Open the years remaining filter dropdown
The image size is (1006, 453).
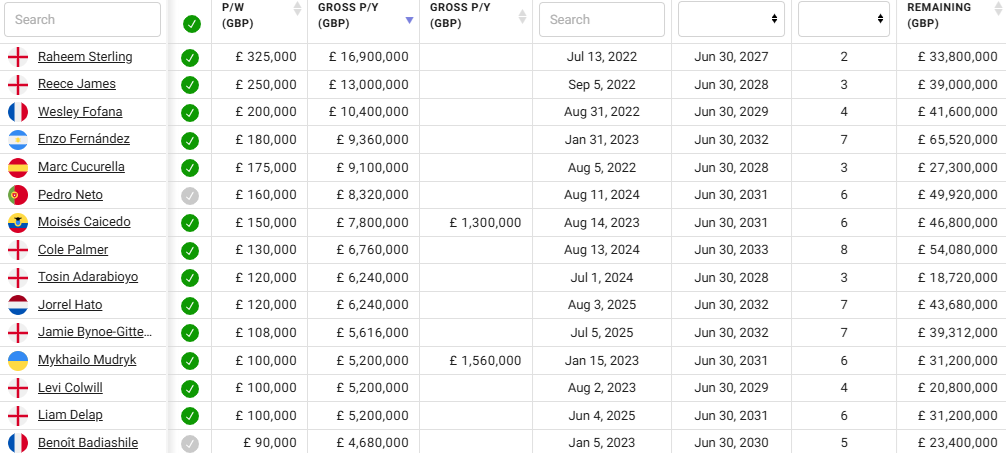[x=843, y=19]
